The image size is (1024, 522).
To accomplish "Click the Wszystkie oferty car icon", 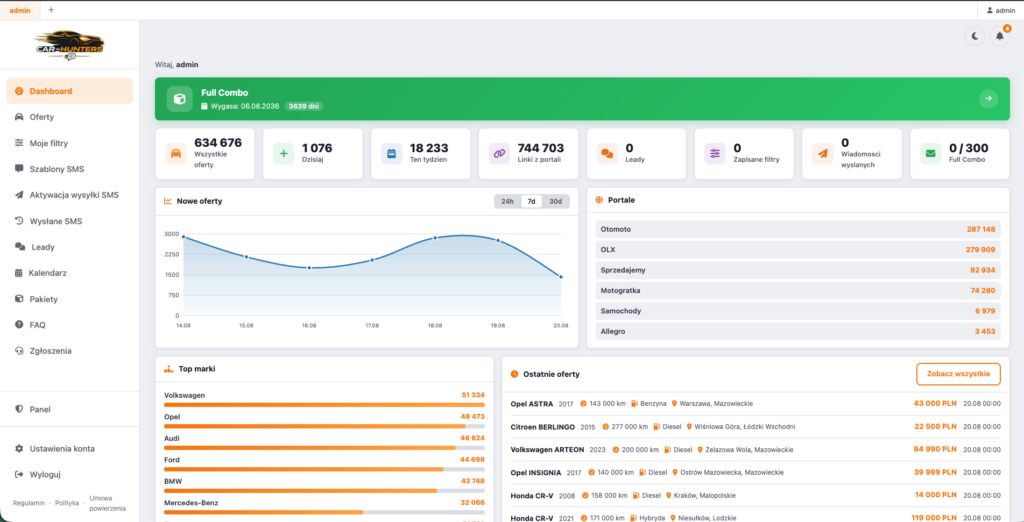I will point(176,154).
